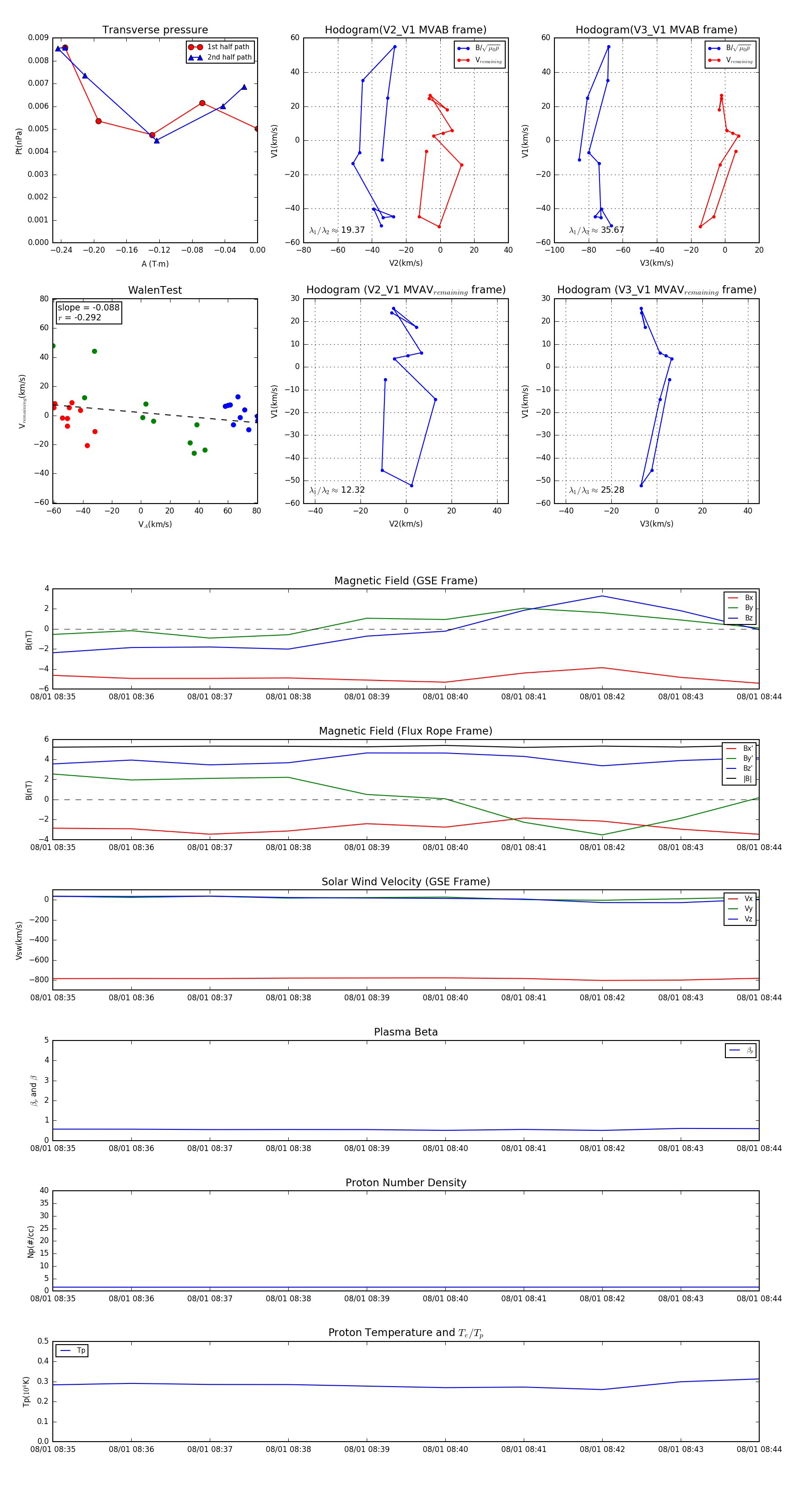
Task: Click the 'Tp(10⁶K)' y-axis label
Action: point(26,1392)
